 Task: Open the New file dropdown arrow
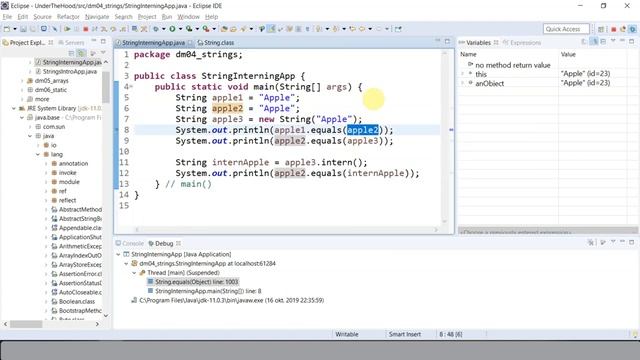click(15, 29)
